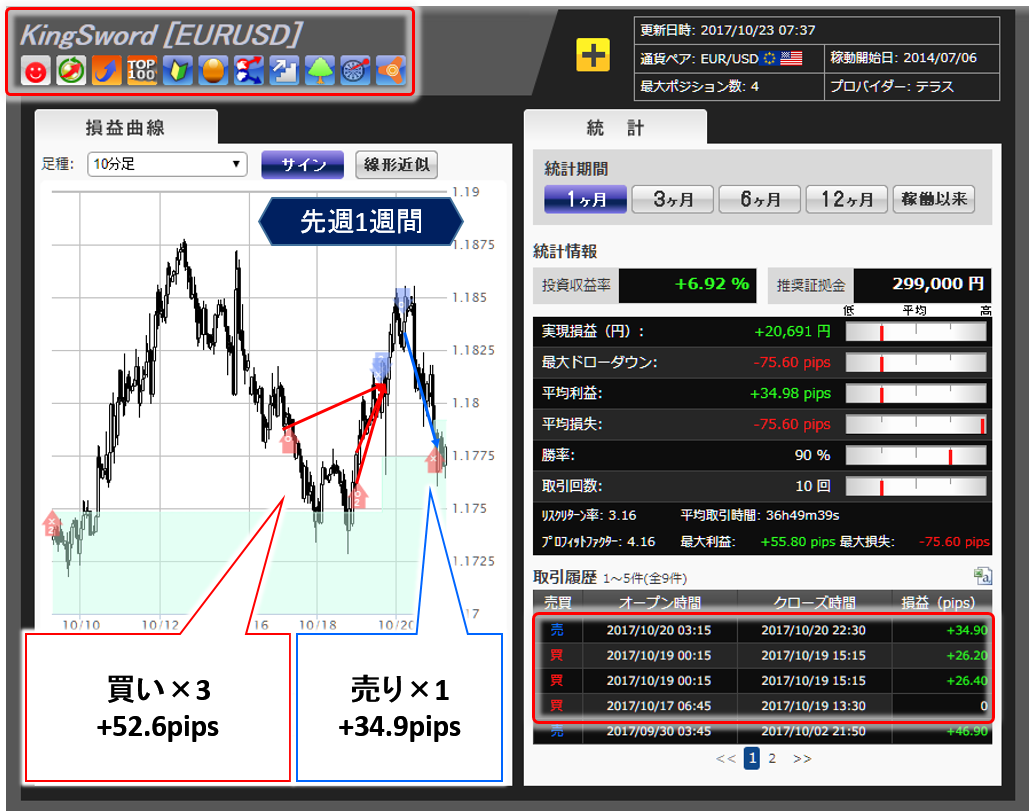Open the 統計 tab
The height and width of the screenshot is (812, 1030).
click(x=615, y=128)
